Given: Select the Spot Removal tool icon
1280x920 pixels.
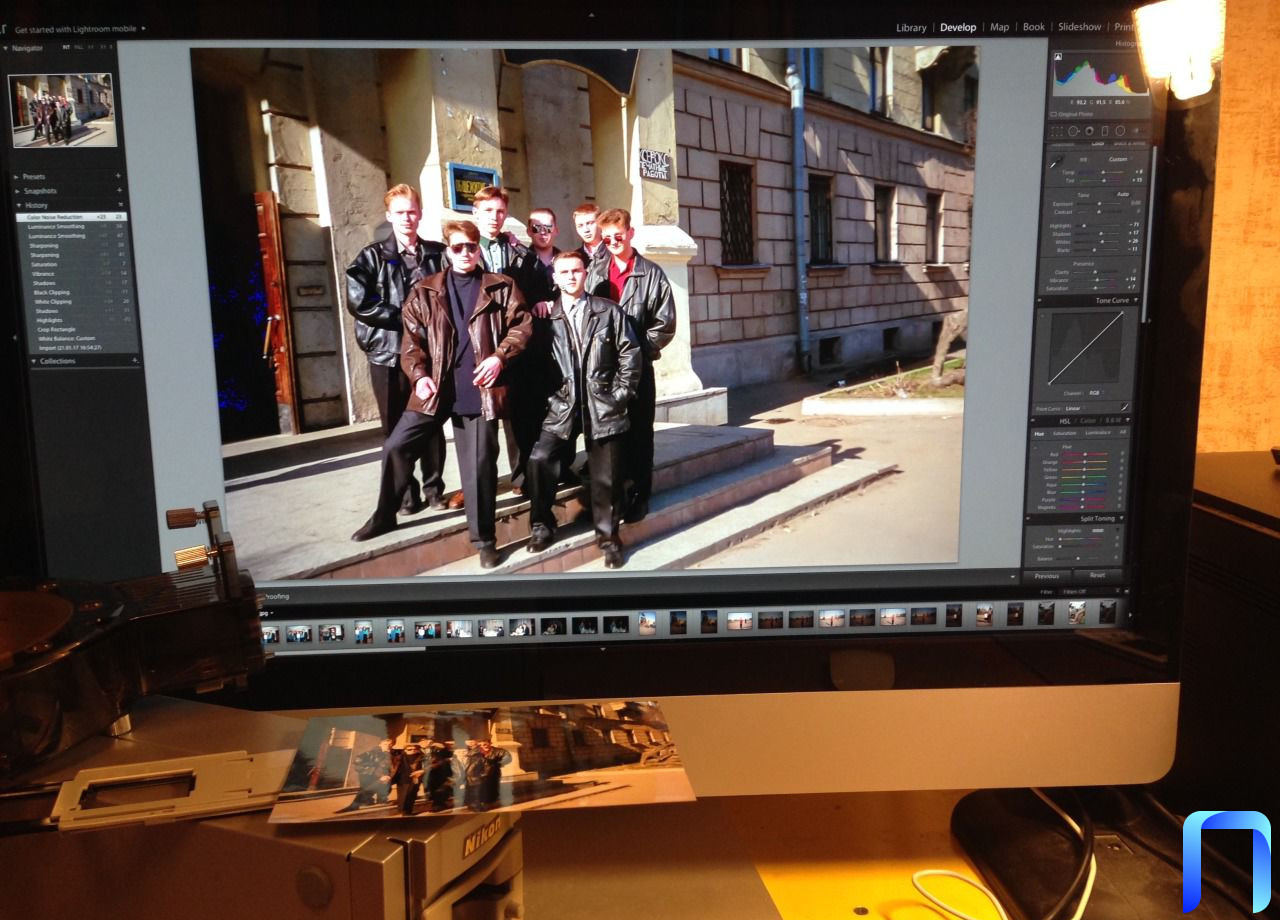Looking at the screenshot, I should [1074, 131].
